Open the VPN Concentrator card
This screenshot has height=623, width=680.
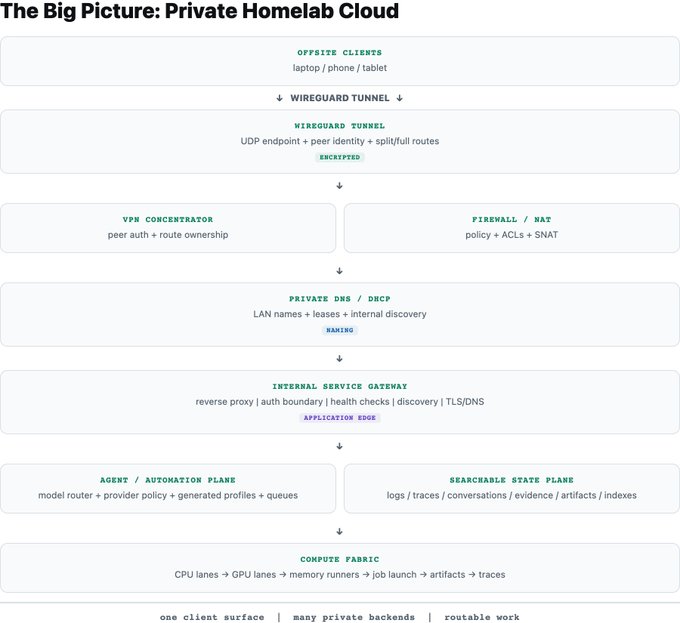point(168,228)
